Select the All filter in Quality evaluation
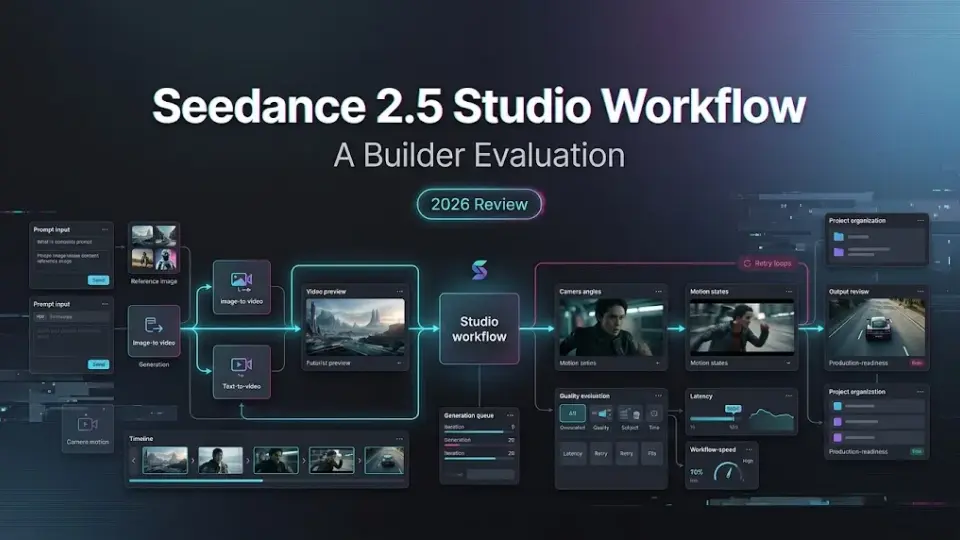 572,413
